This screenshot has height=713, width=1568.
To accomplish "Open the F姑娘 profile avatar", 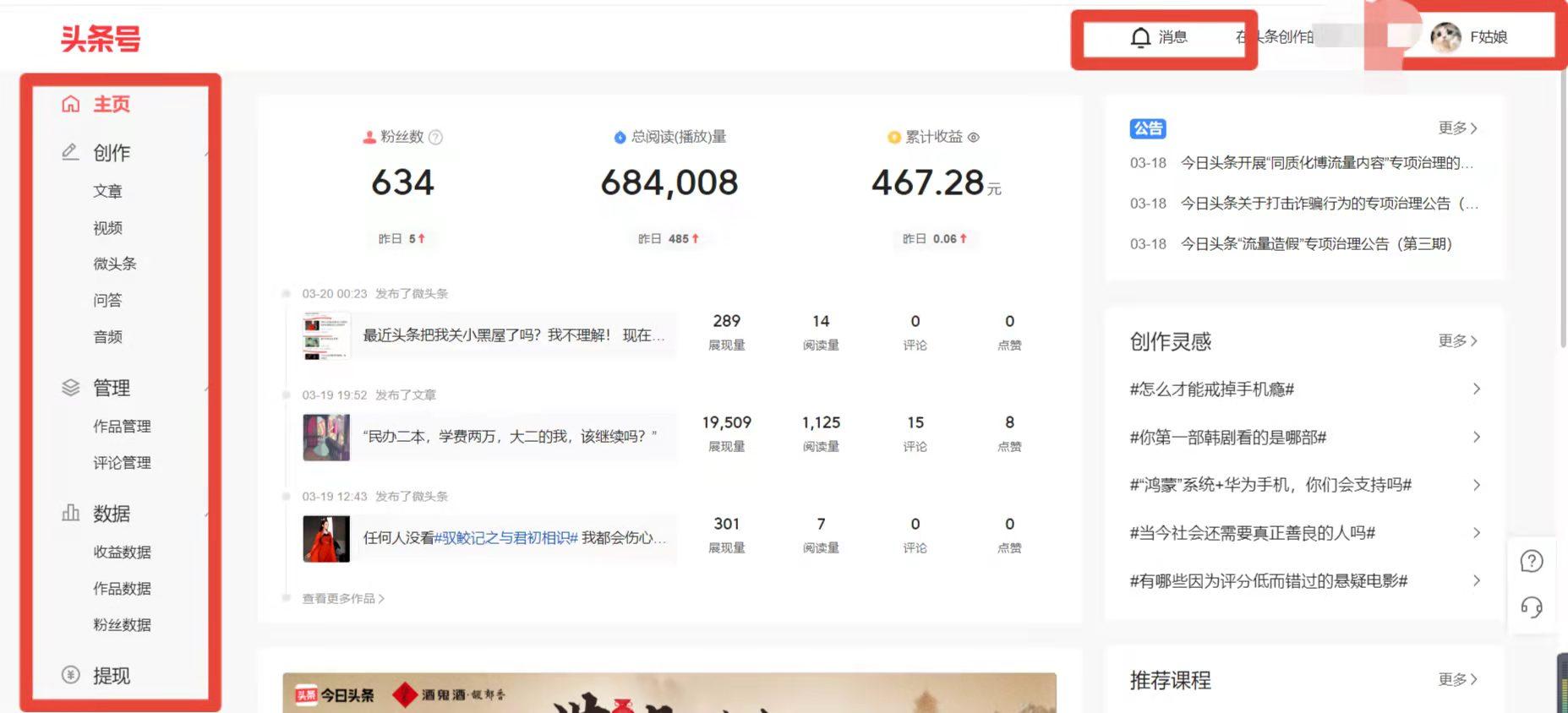I will point(1445,37).
